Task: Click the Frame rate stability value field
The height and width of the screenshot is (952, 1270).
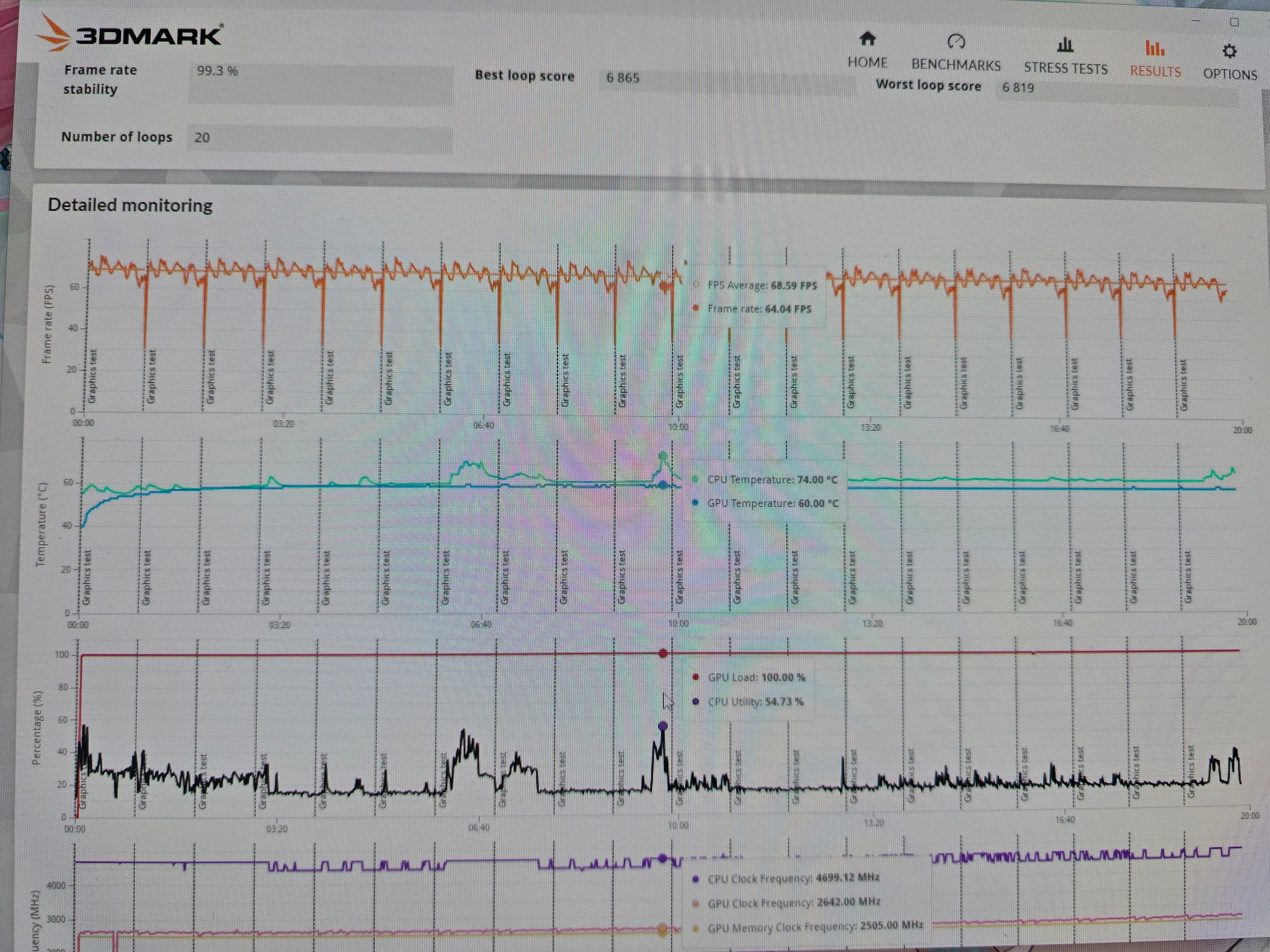Action: pyautogui.click(x=321, y=84)
